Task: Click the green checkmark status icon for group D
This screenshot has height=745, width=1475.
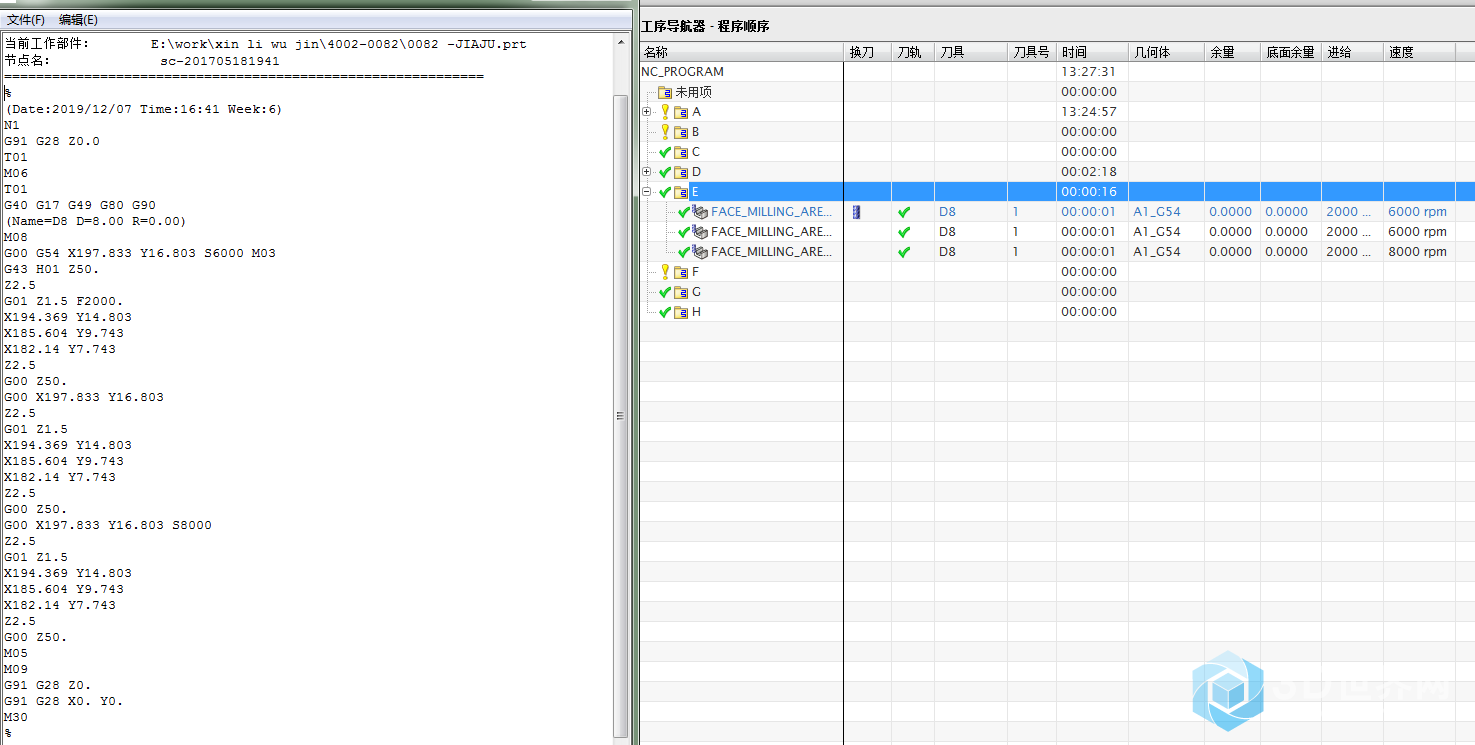Action: tap(665, 172)
